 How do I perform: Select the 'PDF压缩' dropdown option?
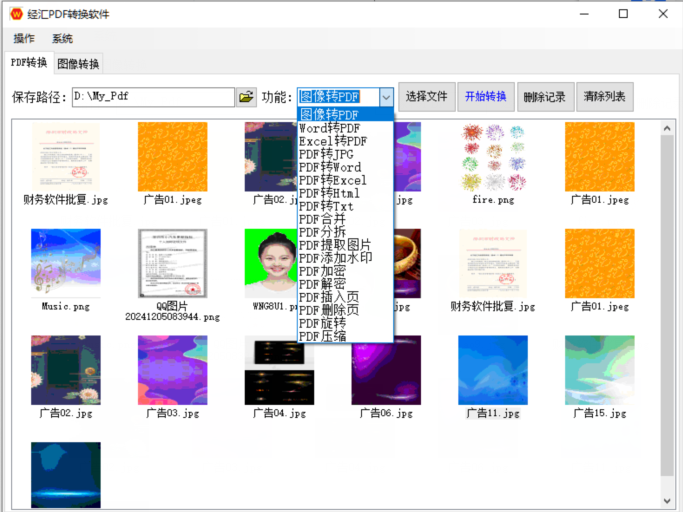322,336
